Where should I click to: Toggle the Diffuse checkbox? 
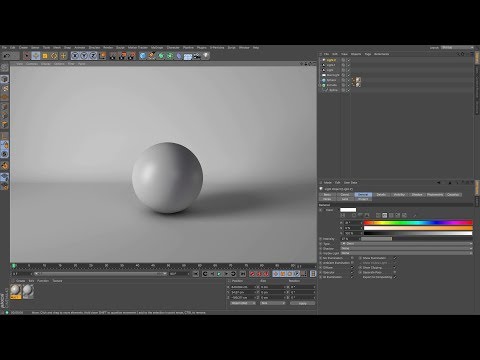352,267
